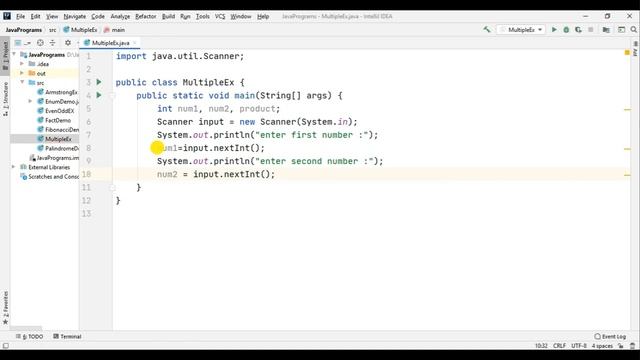Open the Build menu

(168, 16)
